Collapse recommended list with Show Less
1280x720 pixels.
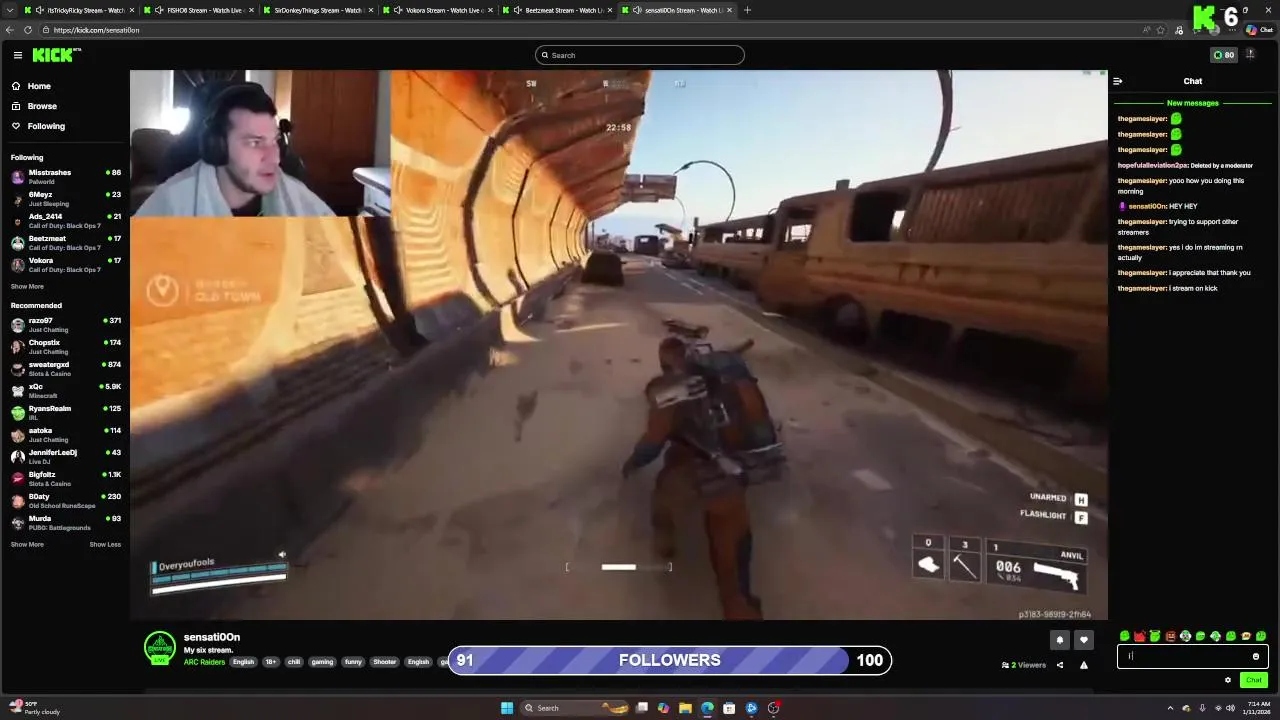pos(105,545)
